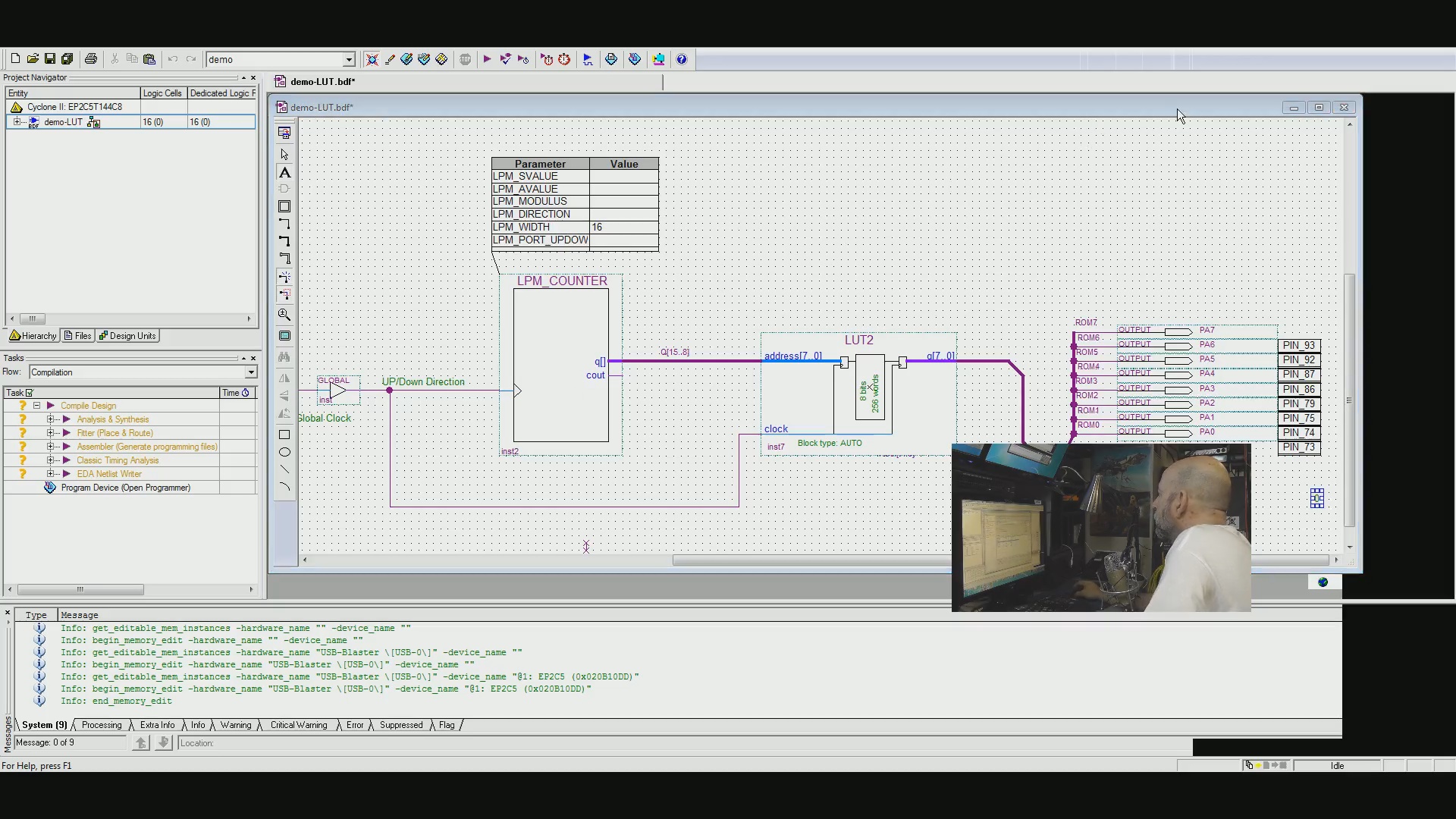Select the Oval drawing tool

tap(284, 453)
